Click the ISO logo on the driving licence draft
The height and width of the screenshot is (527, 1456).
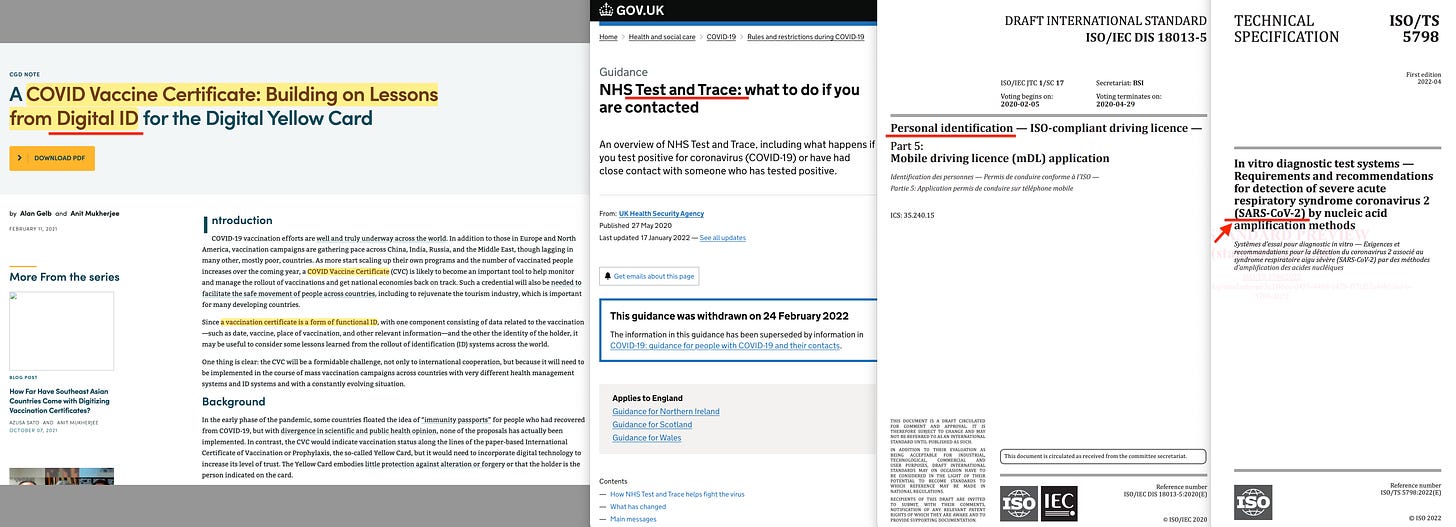(1019, 503)
